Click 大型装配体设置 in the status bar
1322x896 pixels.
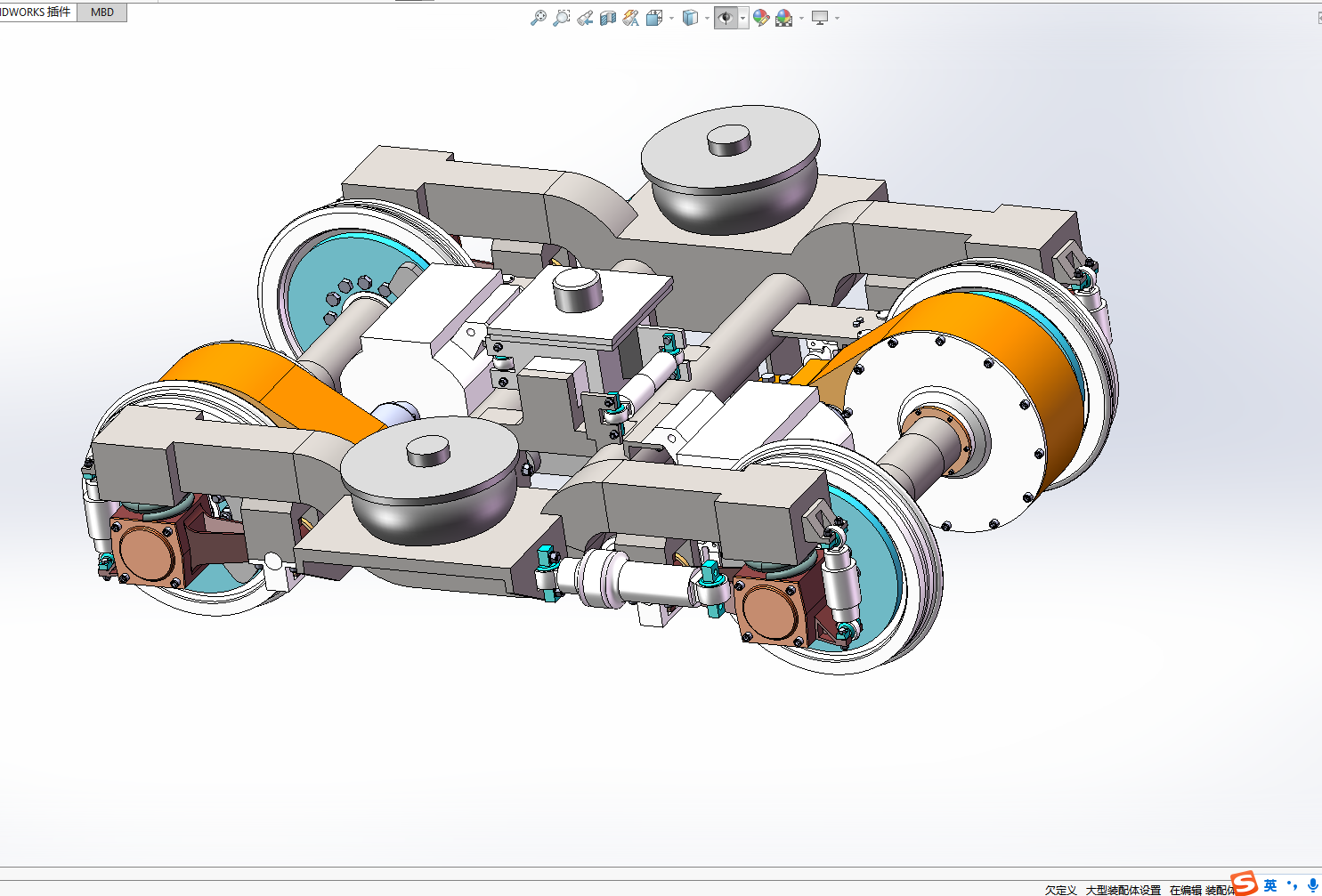point(1123,889)
